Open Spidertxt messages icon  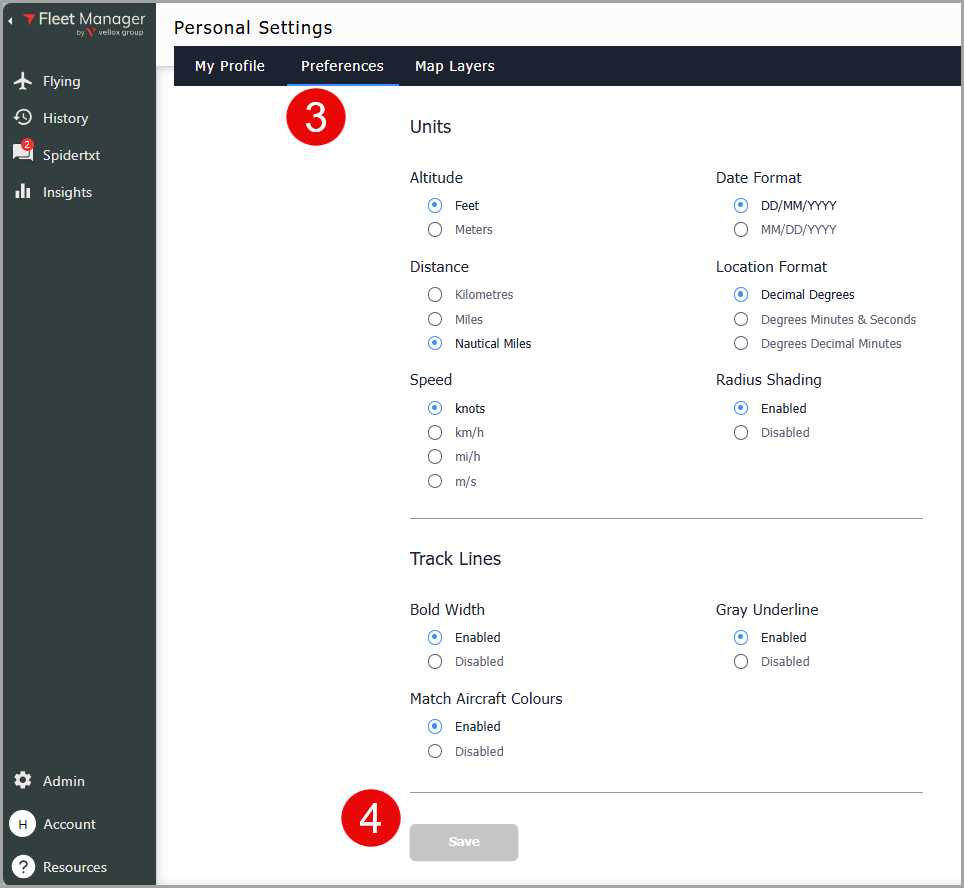coord(23,154)
